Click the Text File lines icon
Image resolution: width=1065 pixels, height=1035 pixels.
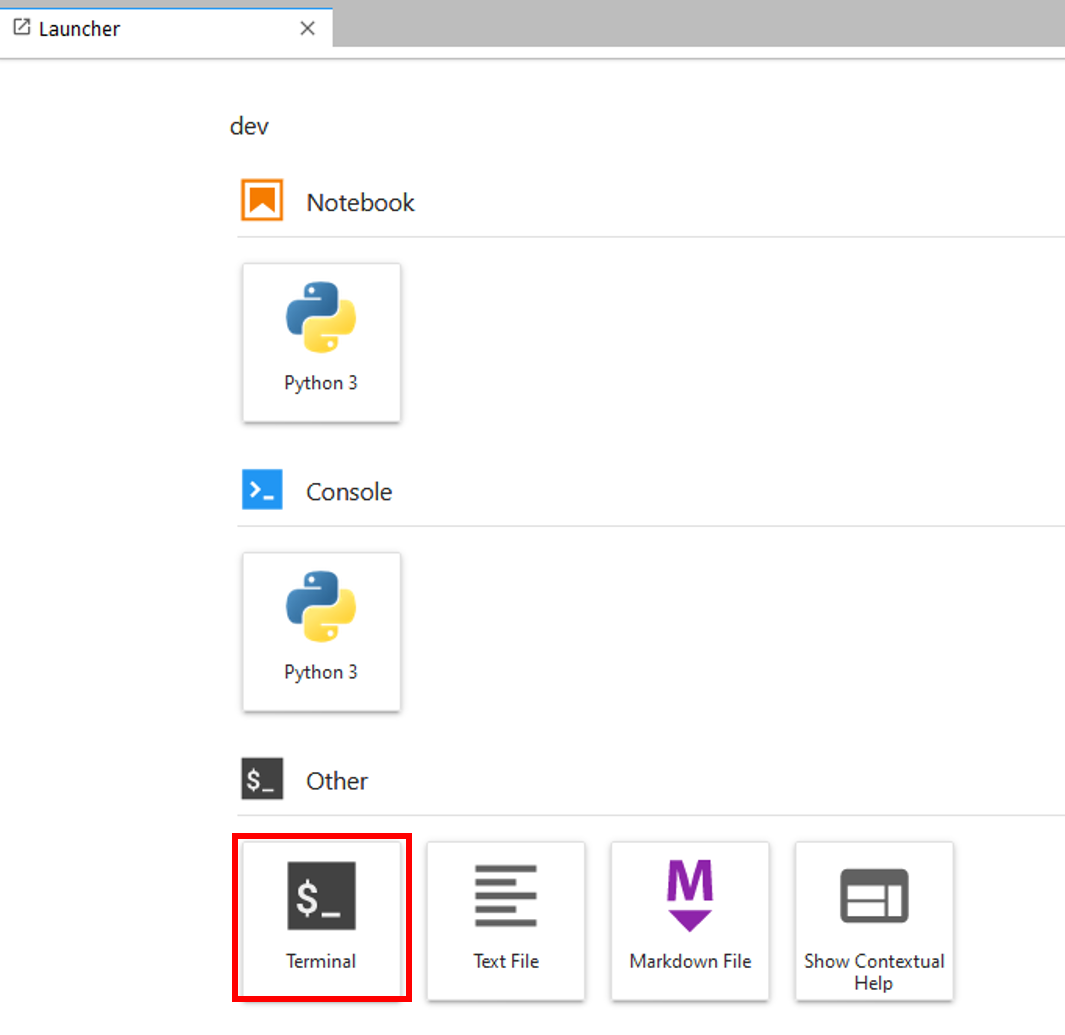click(x=505, y=895)
